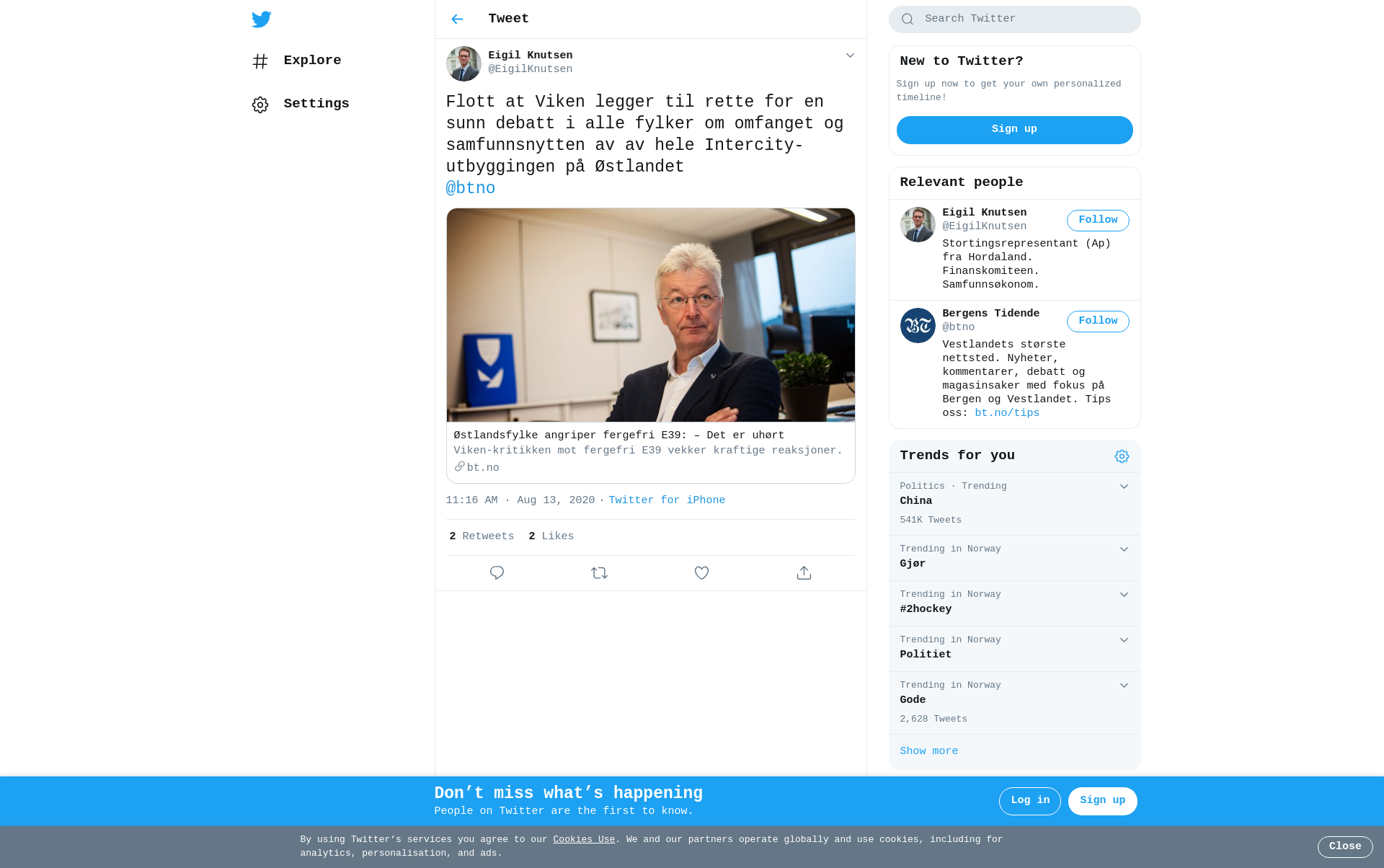The image size is (1384, 868).
Task: Click the retweet icon under the tweet
Action: 599,573
